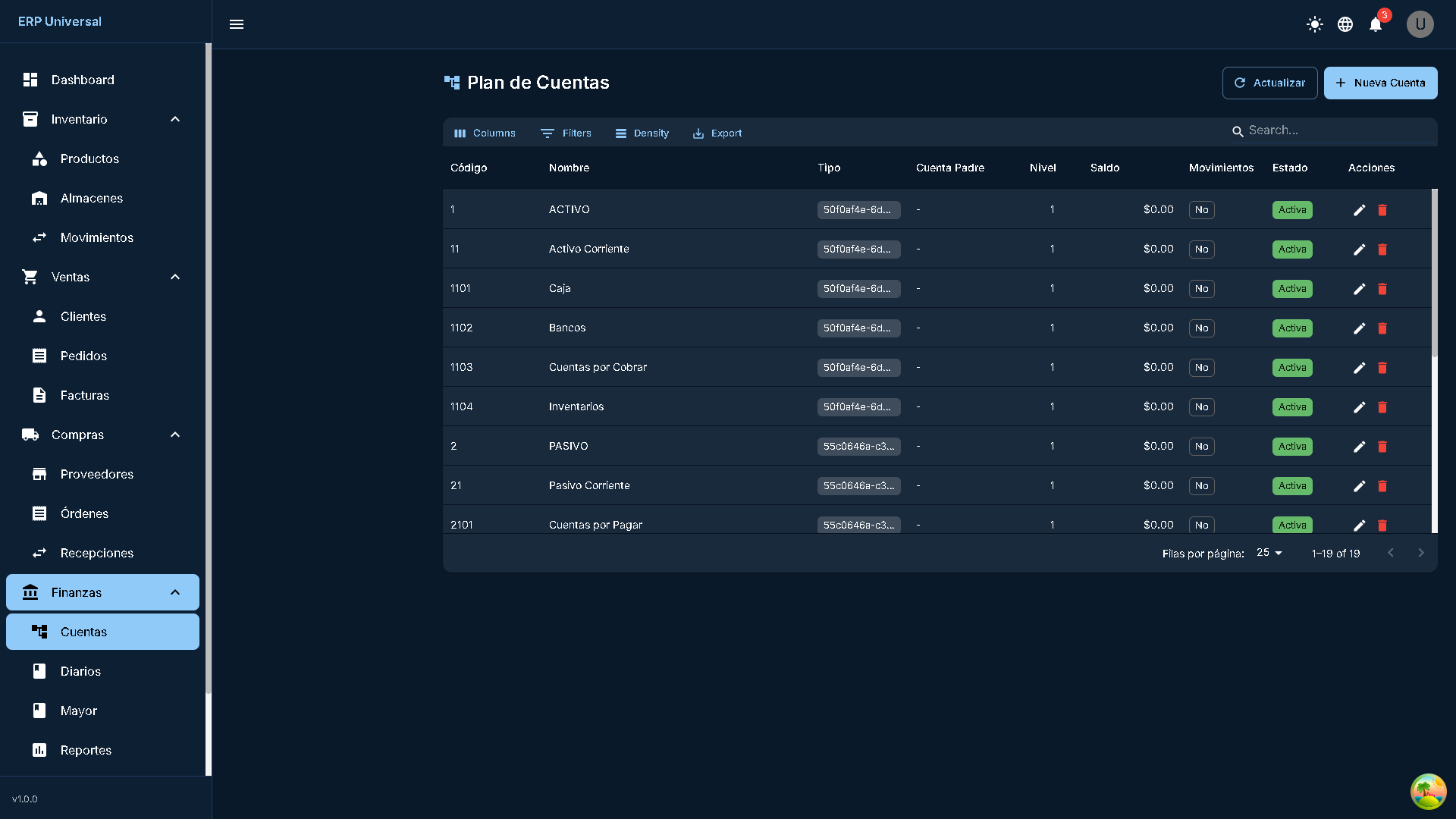Click the Nueva Cuenta button
The image size is (1456, 819).
click(1380, 83)
